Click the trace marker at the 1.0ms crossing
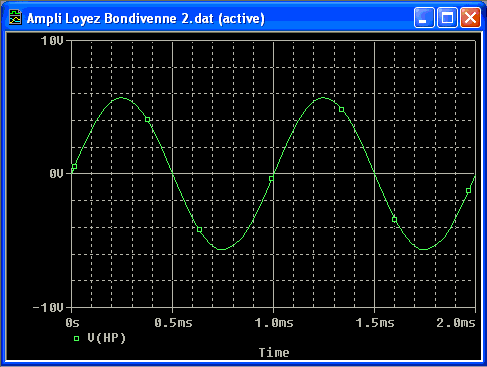The height and width of the screenshot is (367, 487). click(x=271, y=179)
